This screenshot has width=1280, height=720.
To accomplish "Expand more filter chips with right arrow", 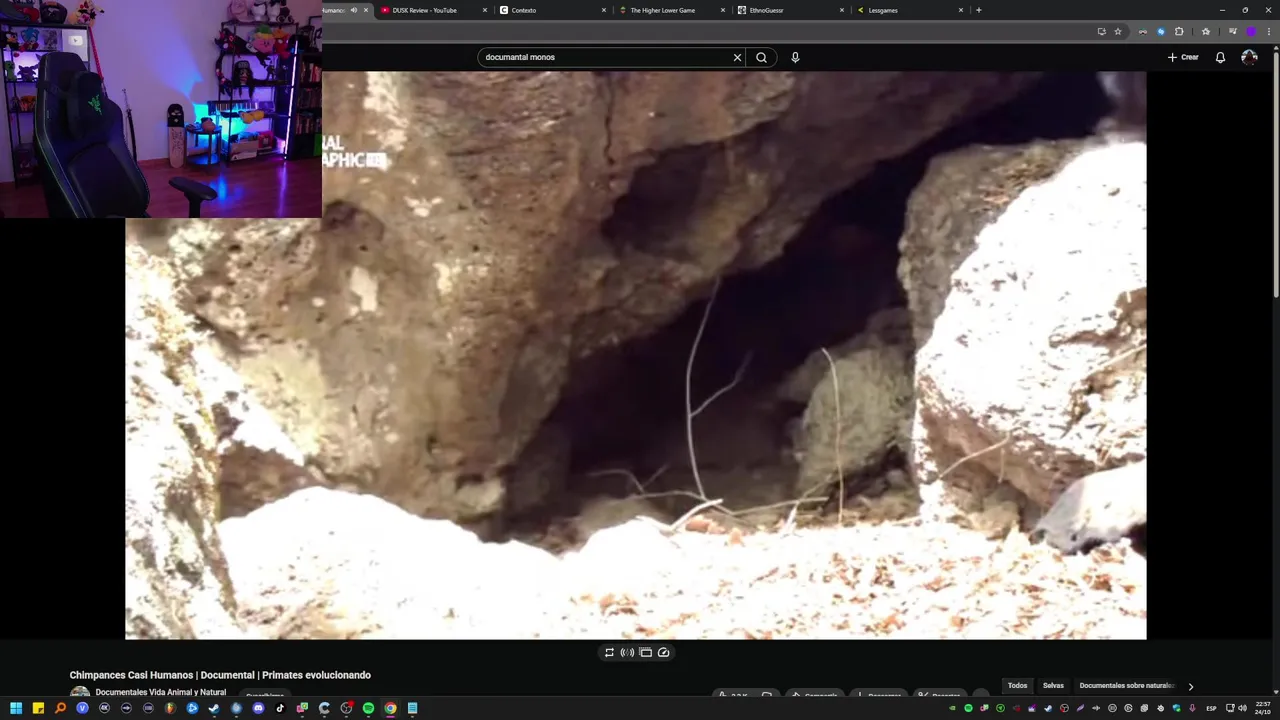I will pos(1190,687).
